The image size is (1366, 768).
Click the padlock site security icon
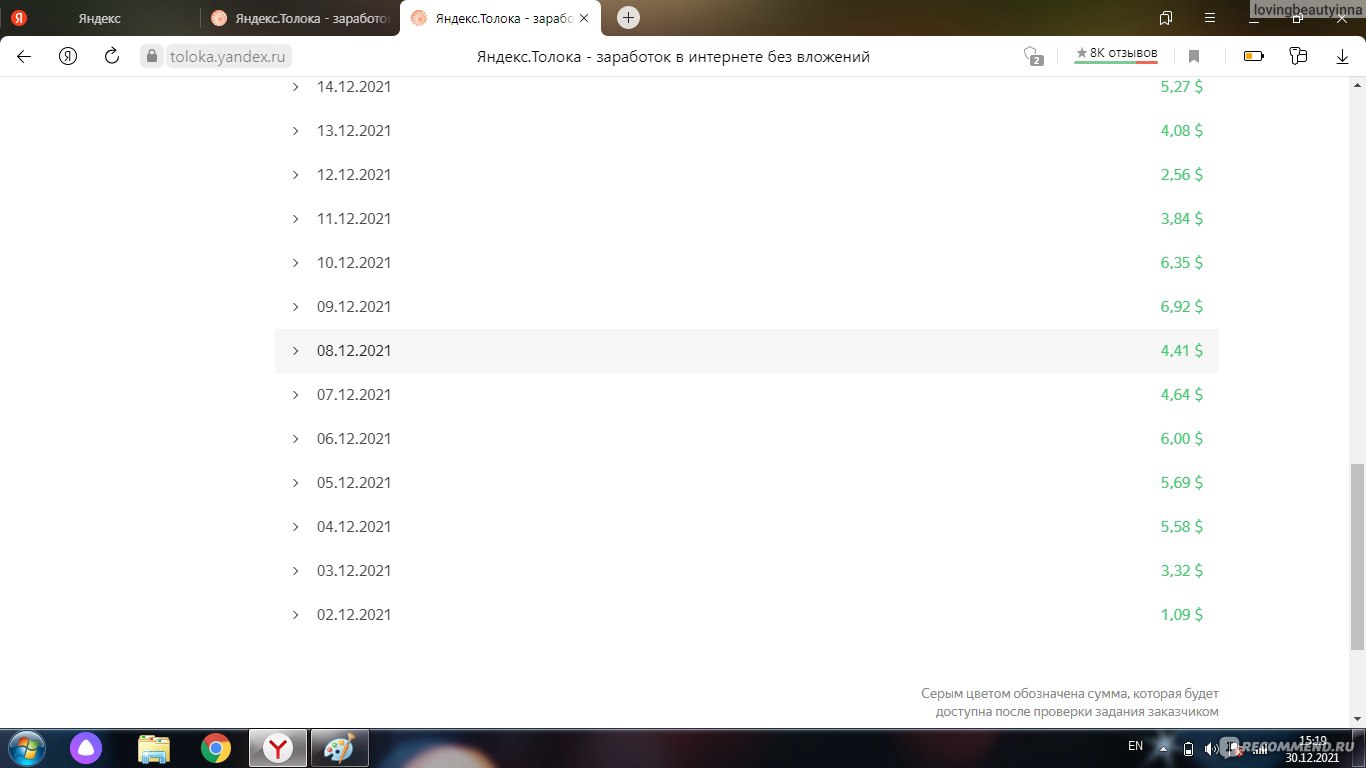152,57
